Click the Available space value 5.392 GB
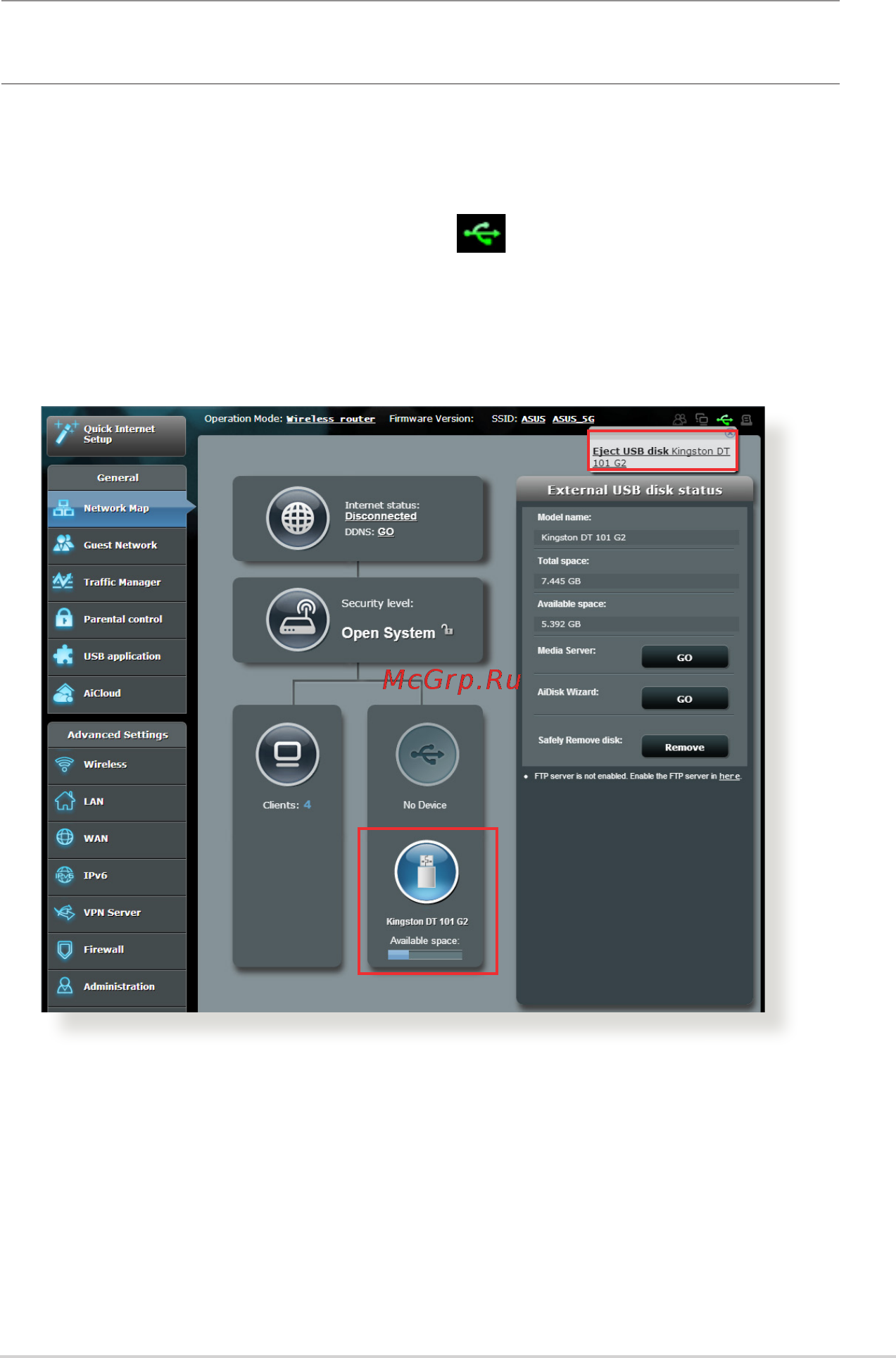This screenshot has height=1358, width=896. (636, 624)
